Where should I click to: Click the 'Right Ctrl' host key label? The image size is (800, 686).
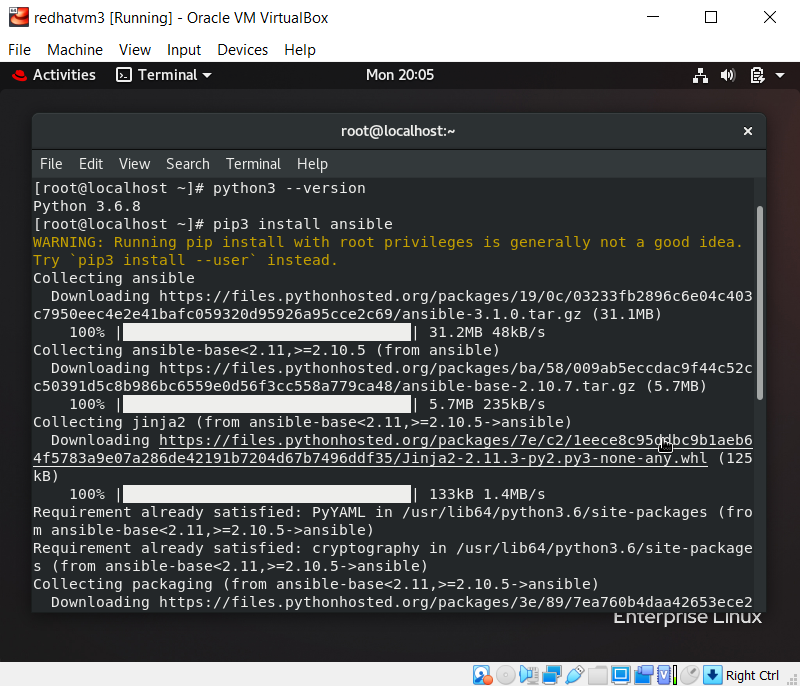[x=752, y=675]
